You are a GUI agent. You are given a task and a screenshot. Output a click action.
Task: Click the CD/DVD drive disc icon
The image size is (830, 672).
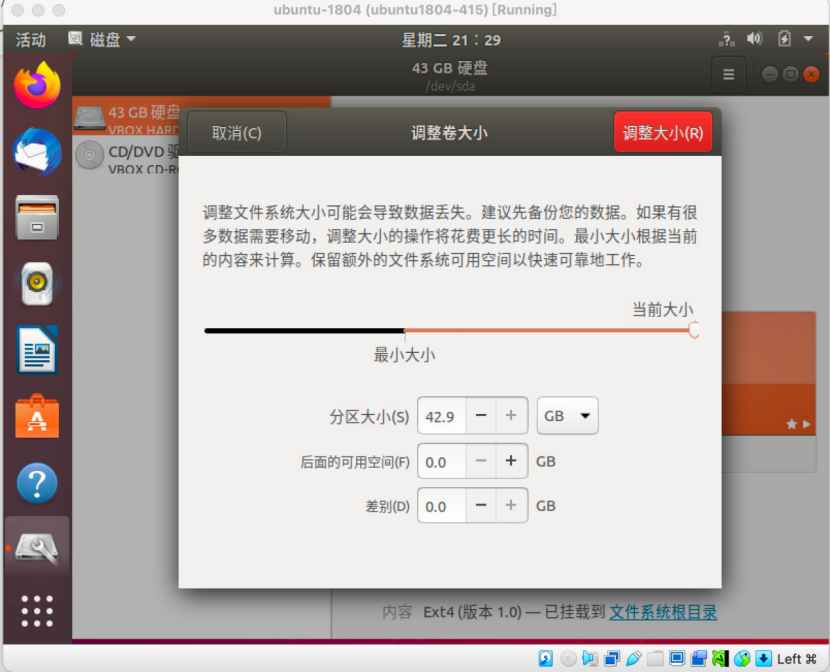(x=89, y=155)
